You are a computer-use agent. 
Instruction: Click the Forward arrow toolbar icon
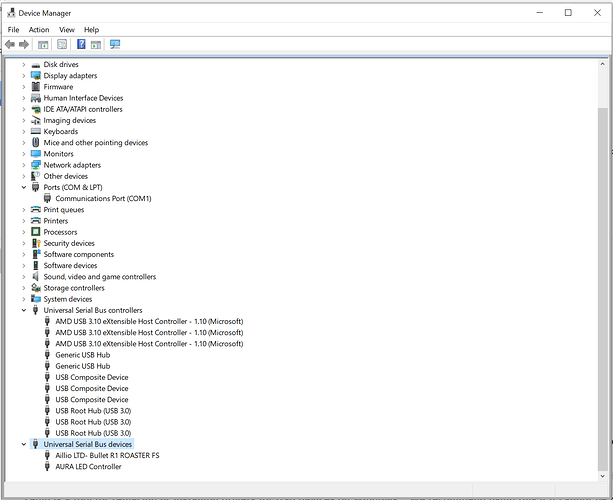(24, 45)
